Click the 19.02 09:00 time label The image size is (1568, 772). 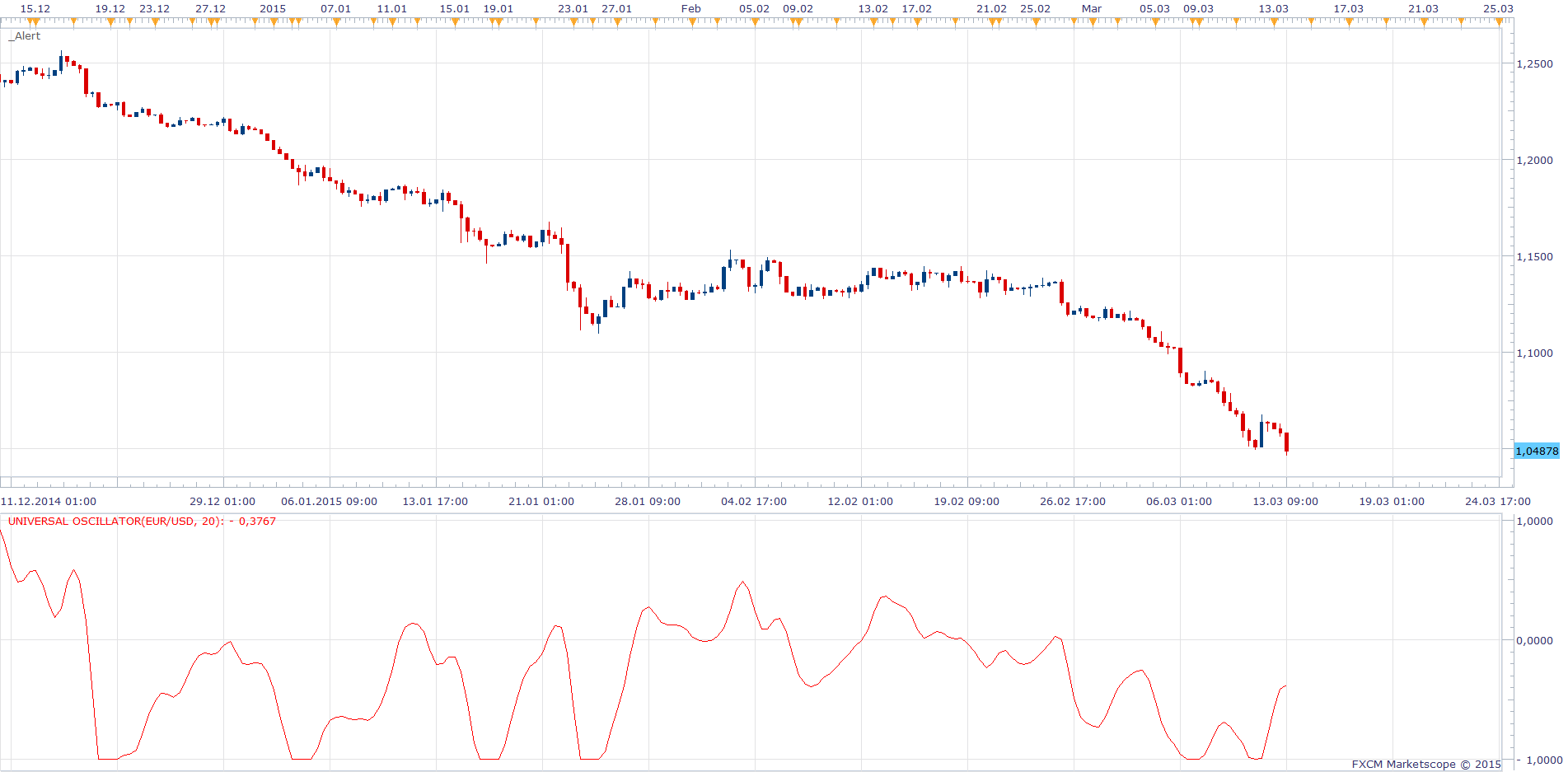[x=967, y=501]
